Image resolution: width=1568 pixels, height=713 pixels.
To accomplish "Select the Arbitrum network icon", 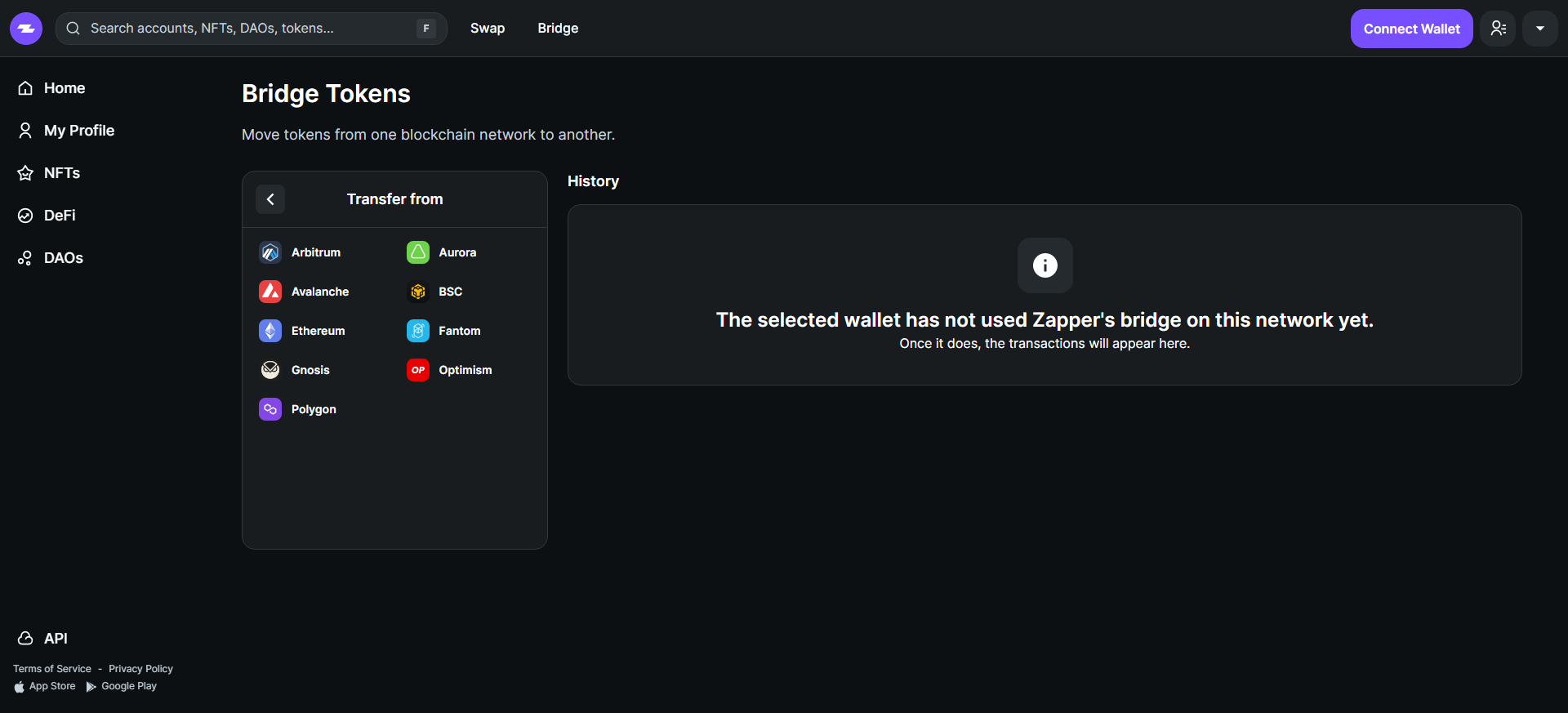I will 270,252.
